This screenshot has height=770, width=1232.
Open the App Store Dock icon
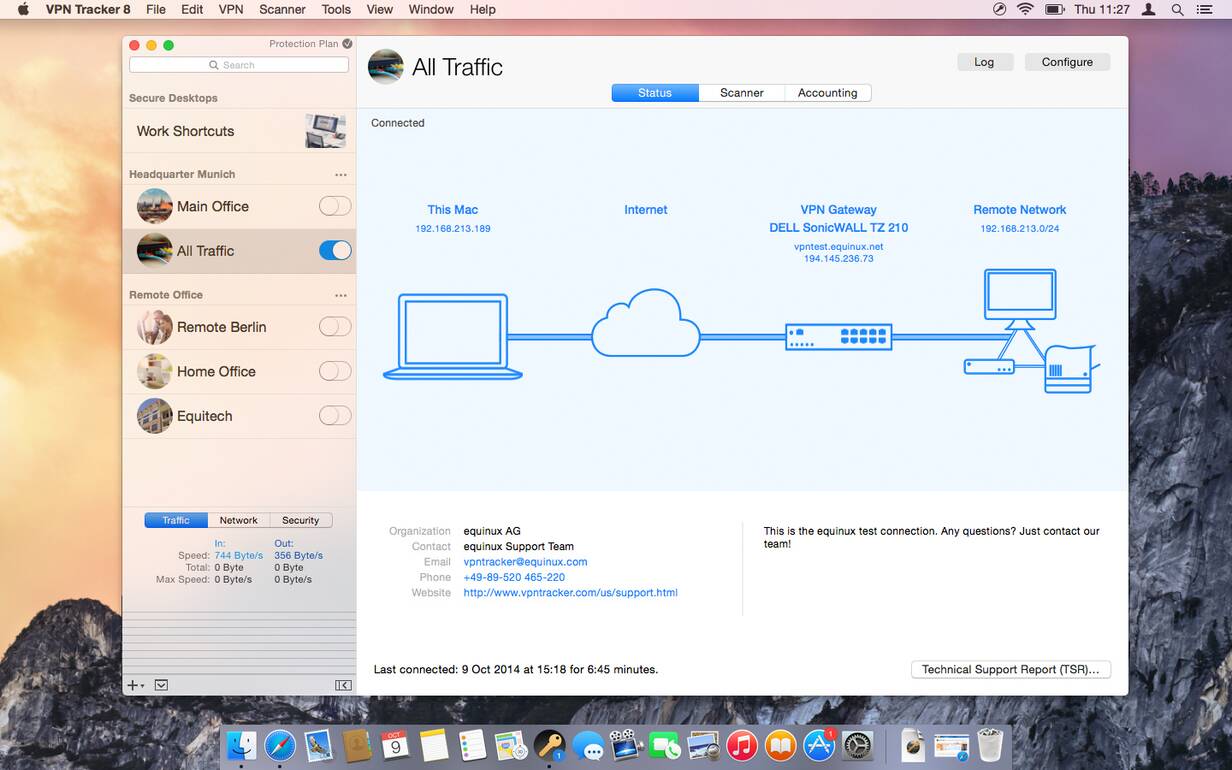click(819, 745)
